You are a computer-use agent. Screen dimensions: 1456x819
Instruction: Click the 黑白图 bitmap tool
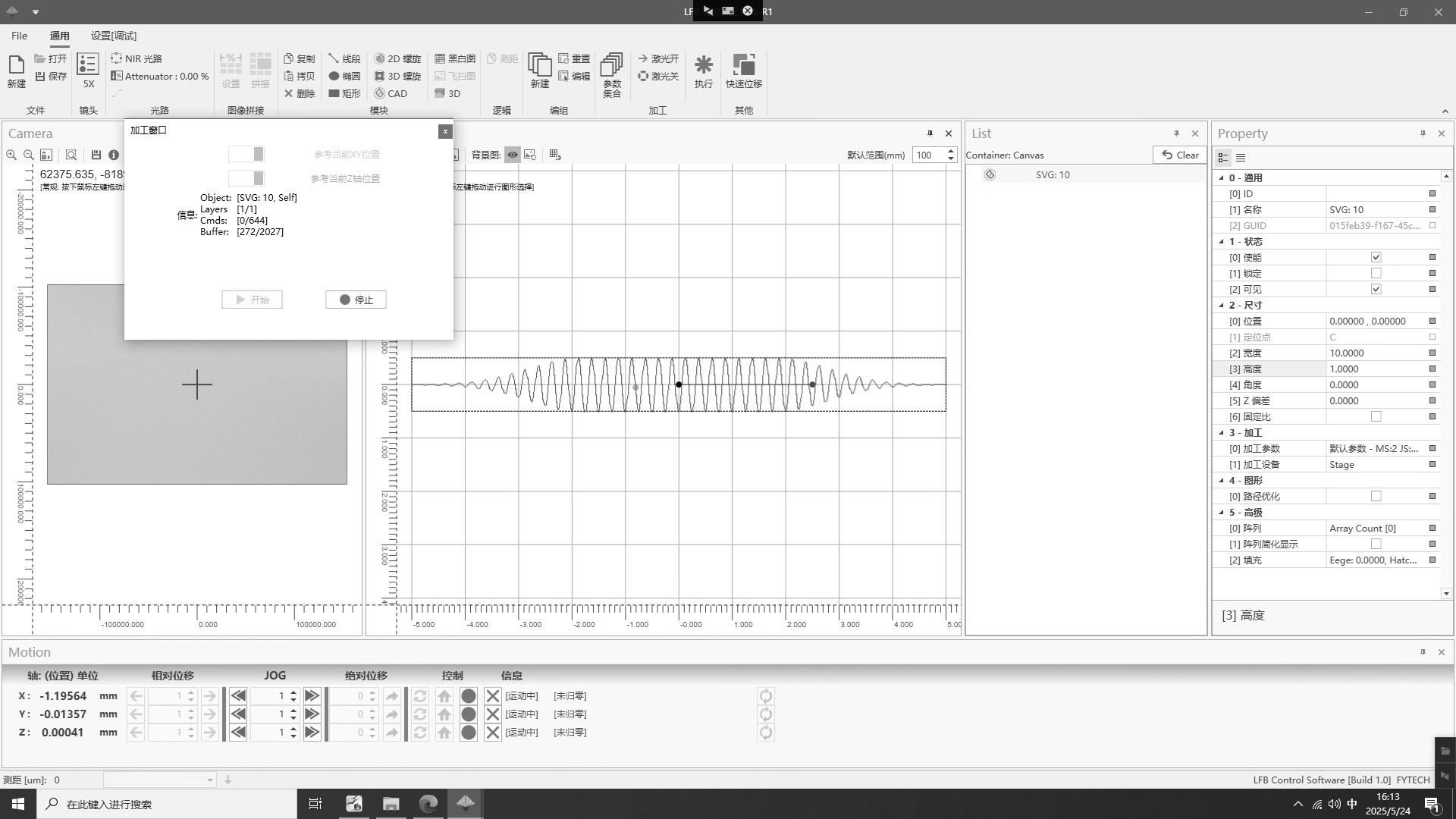tap(455, 58)
